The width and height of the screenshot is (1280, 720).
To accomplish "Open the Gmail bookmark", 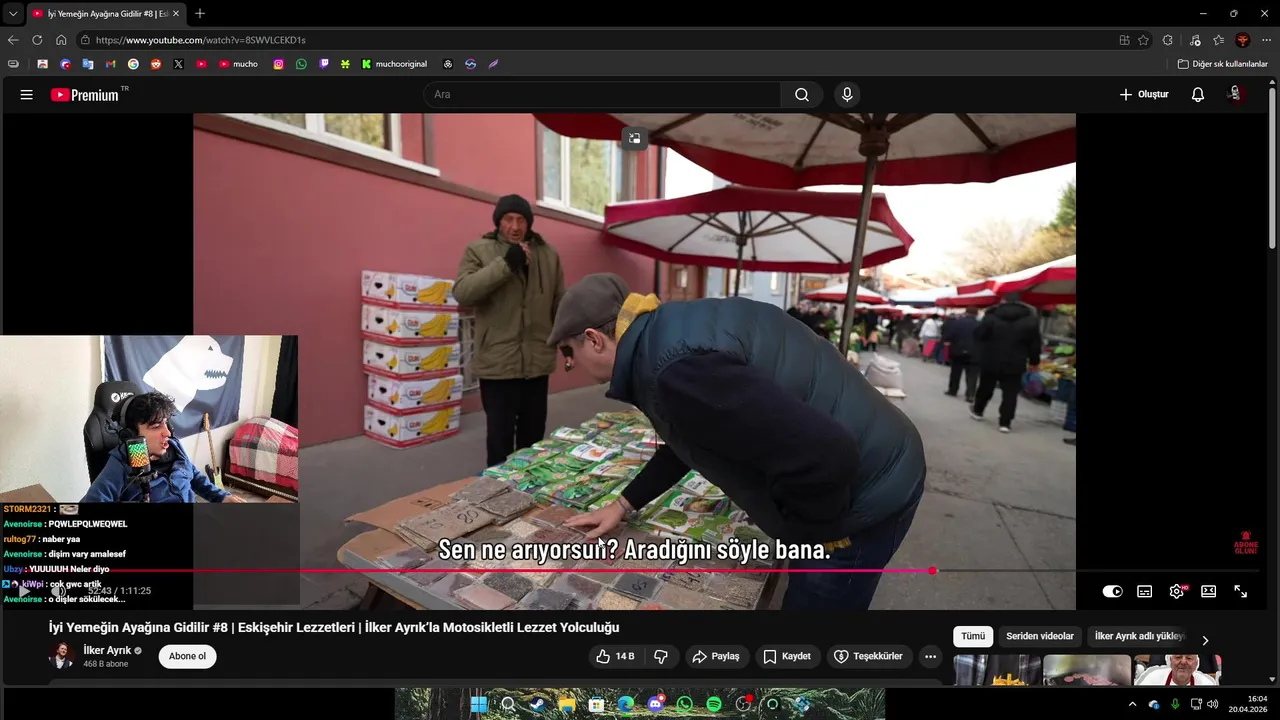I will click(111, 64).
